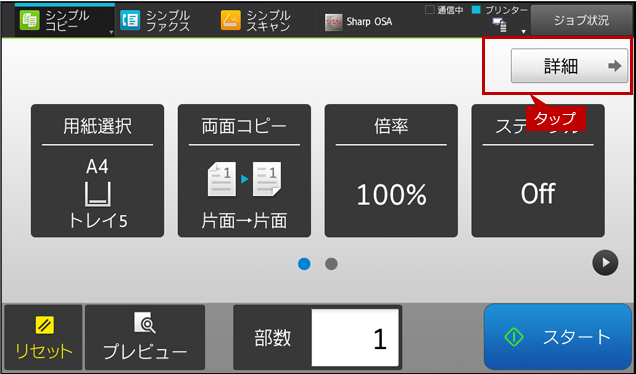
Task: Click the printer network status icon
Action: coord(500,26)
